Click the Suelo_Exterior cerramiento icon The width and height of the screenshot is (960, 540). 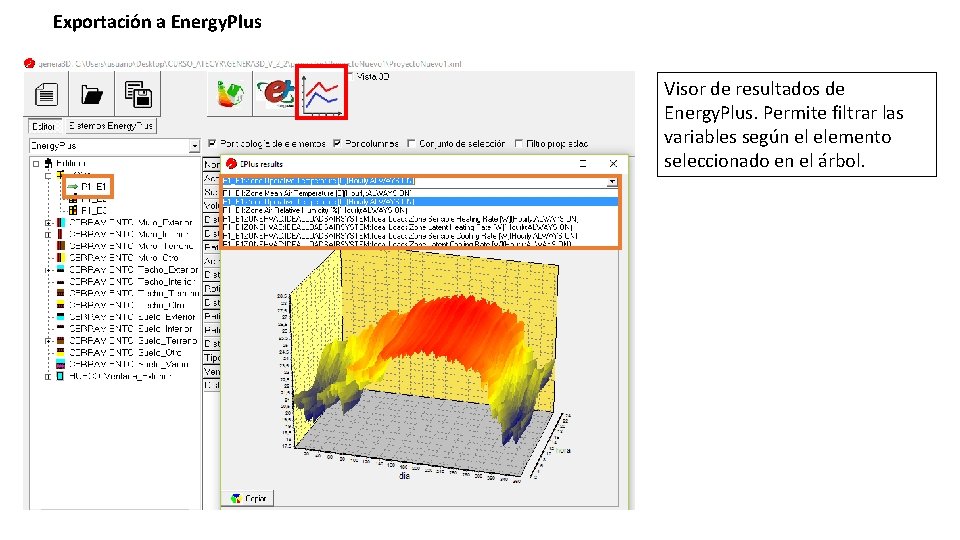pos(61,317)
